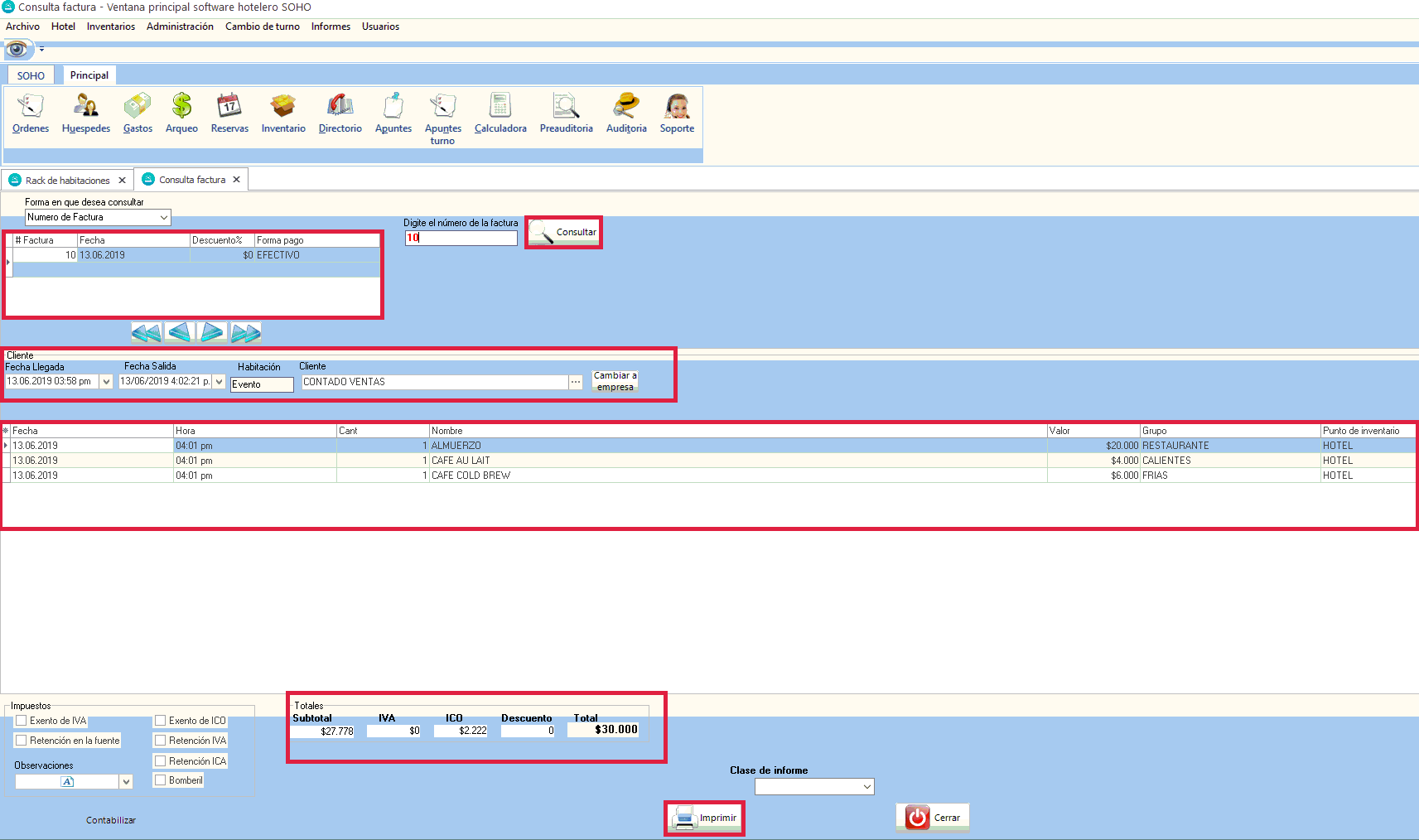This screenshot has height=840, width=1419.
Task: Go to the last invoice record arrow
Action: (246, 333)
